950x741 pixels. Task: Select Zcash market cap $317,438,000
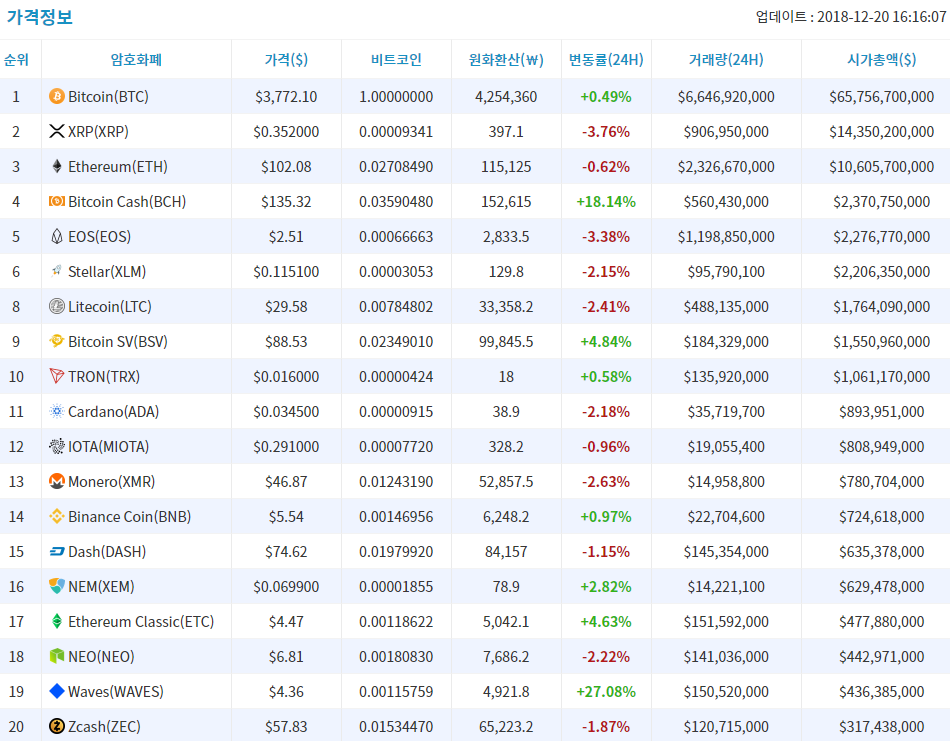882,726
